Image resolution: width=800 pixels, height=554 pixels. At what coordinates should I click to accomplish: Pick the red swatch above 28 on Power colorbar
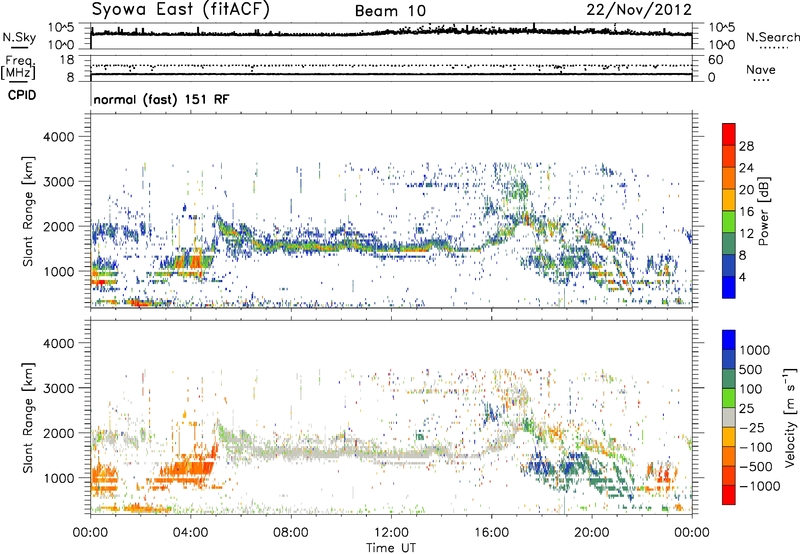tap(729, 135)
